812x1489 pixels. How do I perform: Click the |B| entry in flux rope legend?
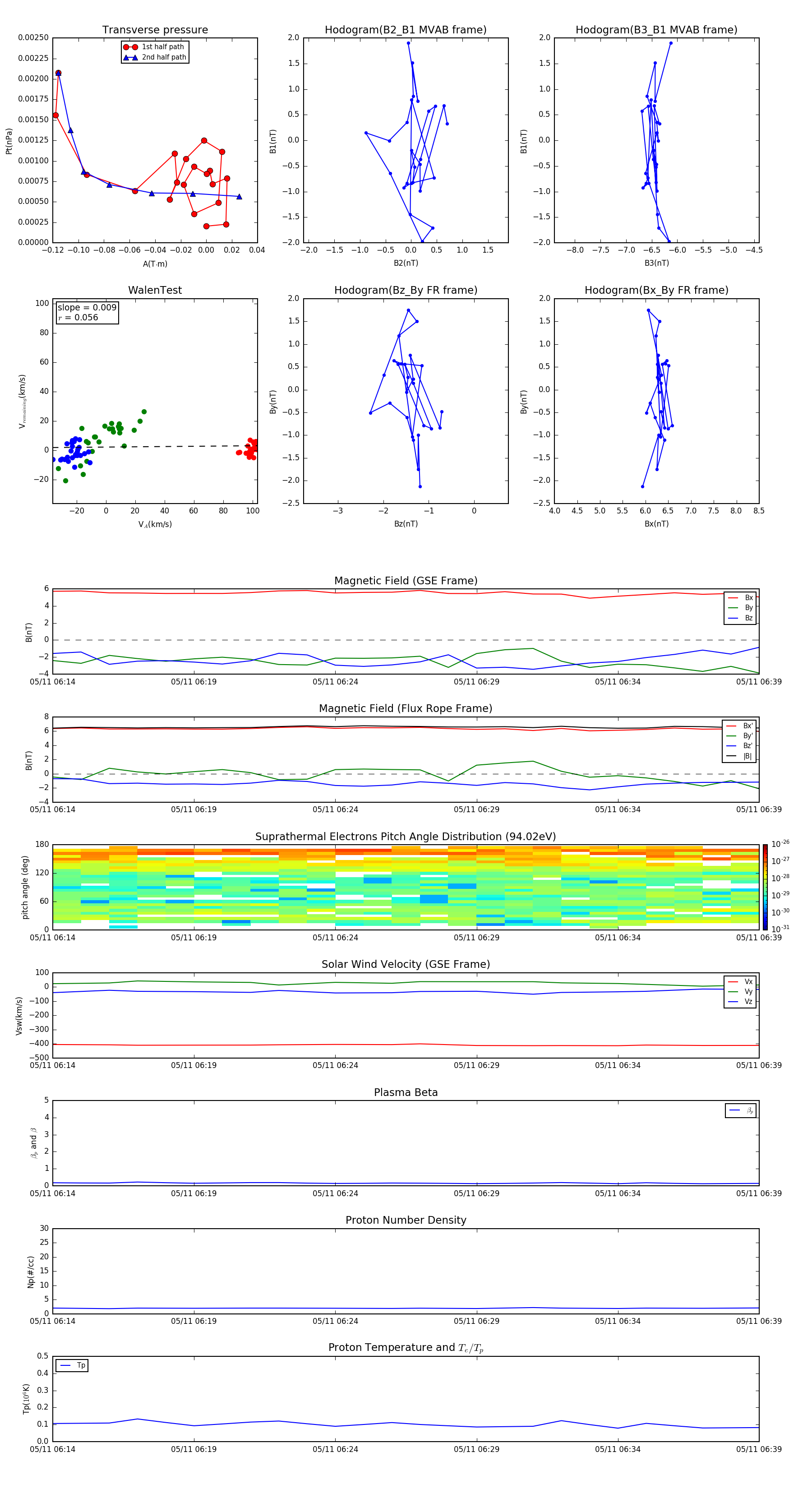click(x=740, y=756)
